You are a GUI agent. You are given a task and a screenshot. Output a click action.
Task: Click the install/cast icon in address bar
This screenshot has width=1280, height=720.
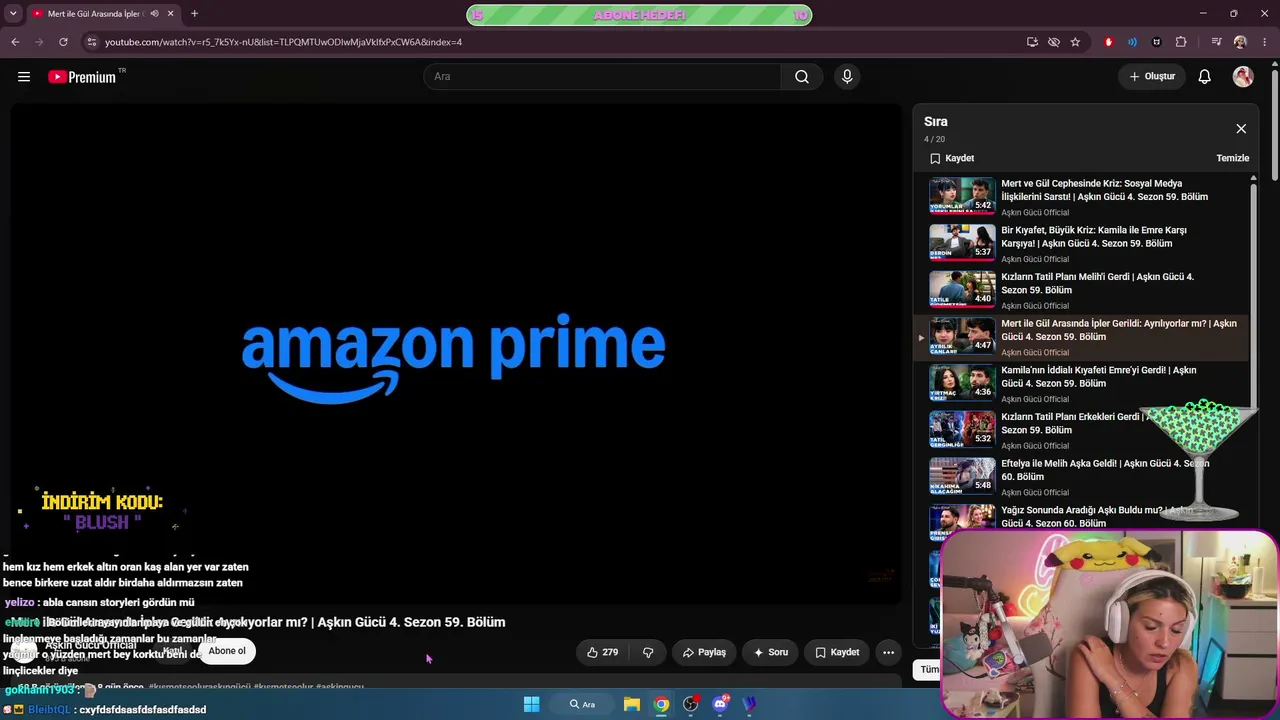click(x=1032, y=42)
